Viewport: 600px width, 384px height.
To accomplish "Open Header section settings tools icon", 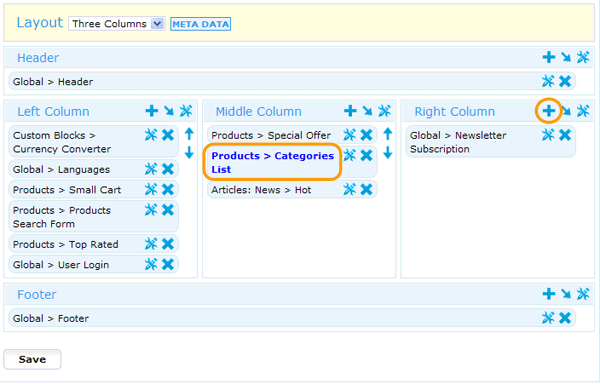I will pyautogui.click(x=583, y=57).
